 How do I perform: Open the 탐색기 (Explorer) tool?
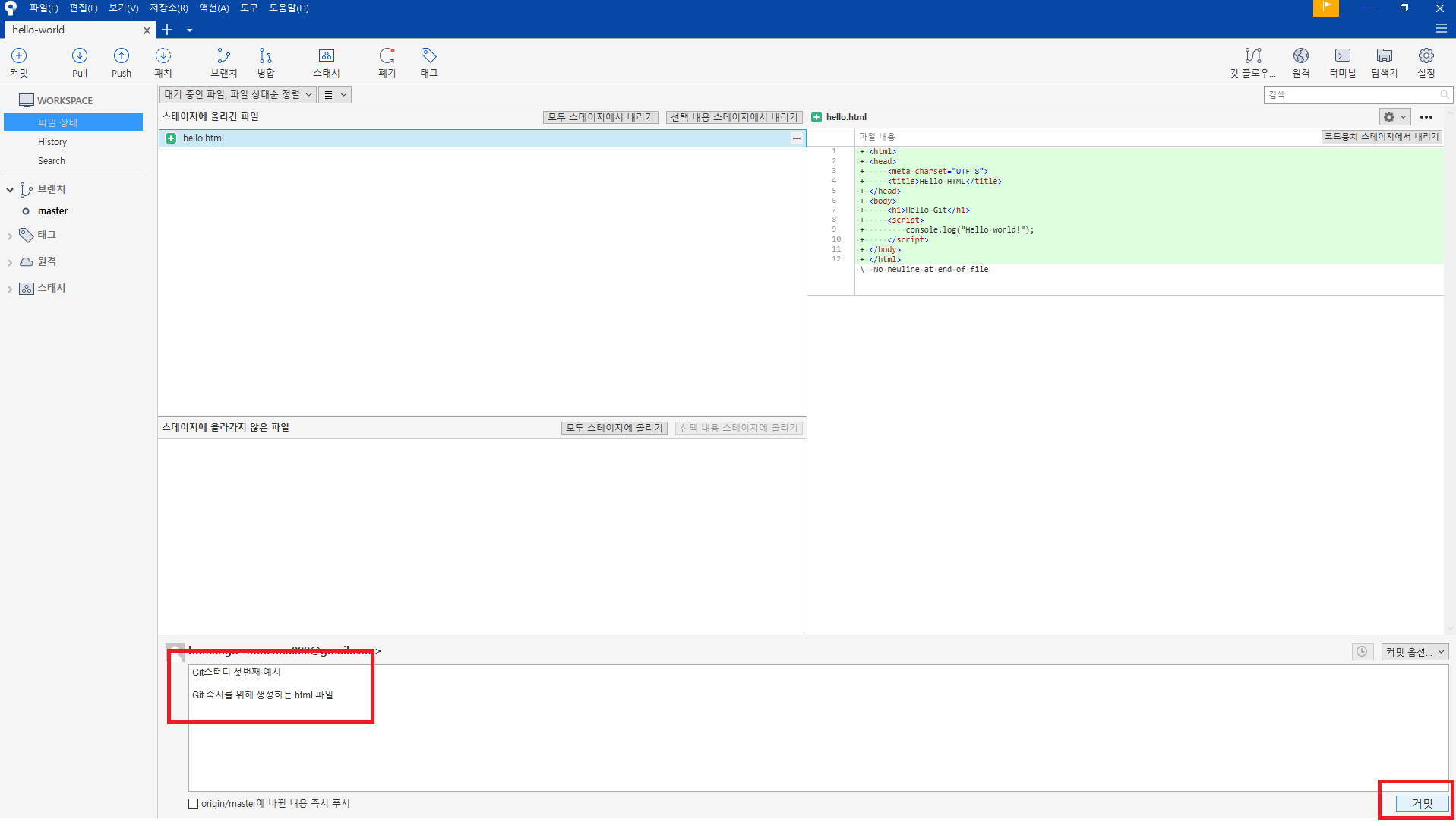[x=1385, y=62]
